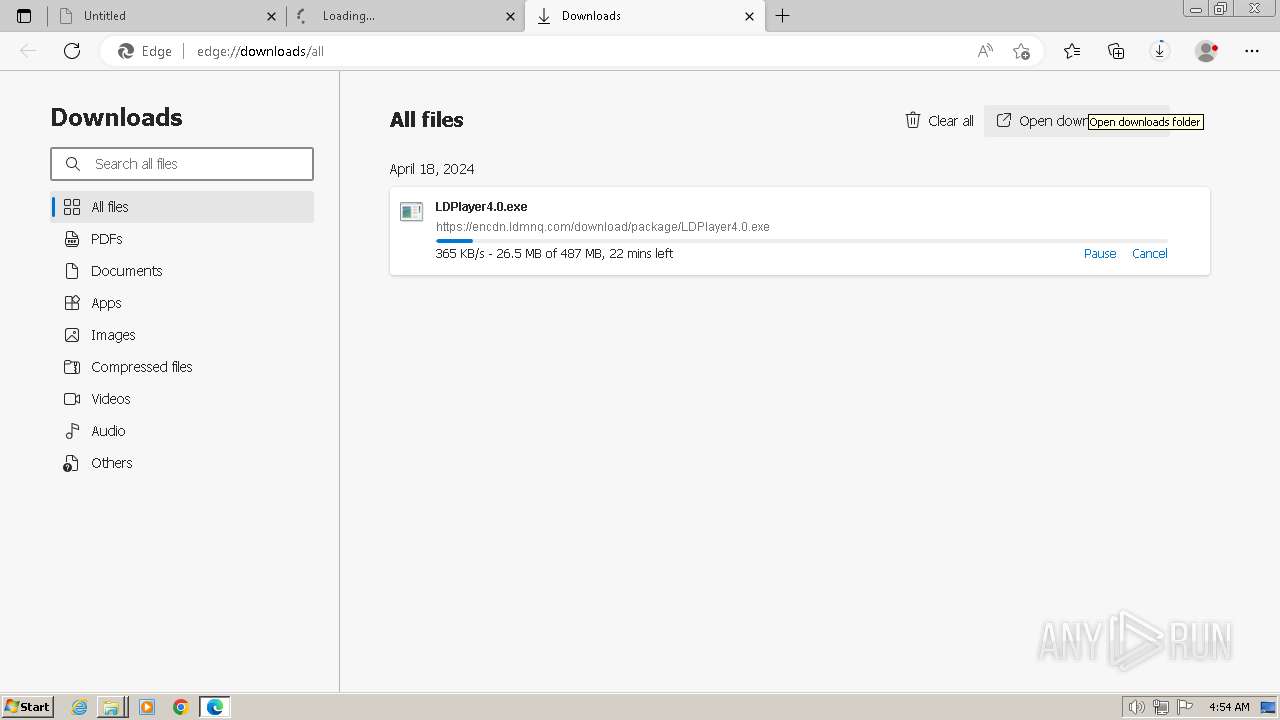Pause the LDPlayer4.0.exe download
1280x720 pixels.
tap(1100, 254)
